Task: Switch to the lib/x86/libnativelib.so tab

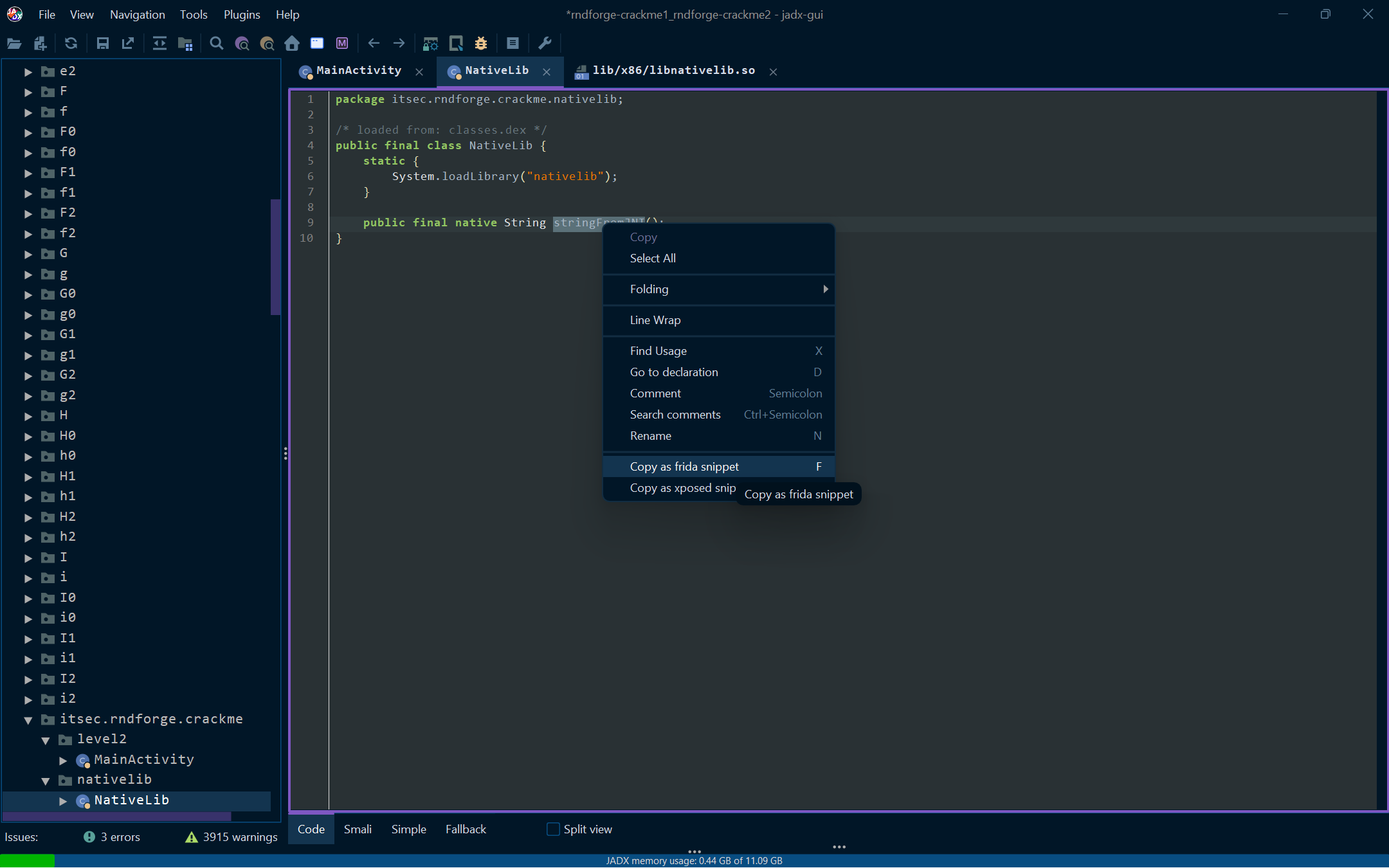Action: [x=673, y=71]
